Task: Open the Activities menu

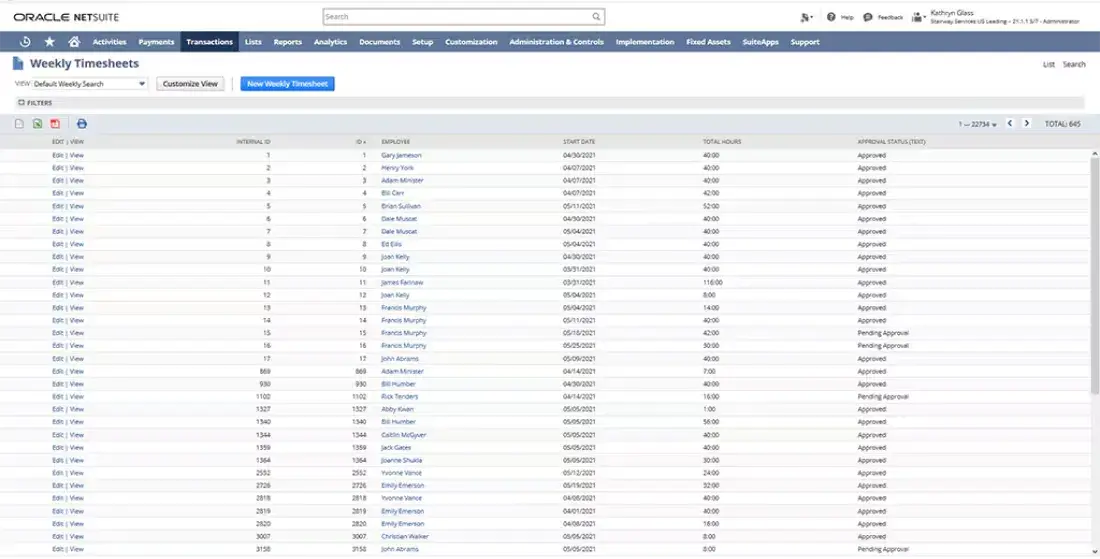Action: 109,42
